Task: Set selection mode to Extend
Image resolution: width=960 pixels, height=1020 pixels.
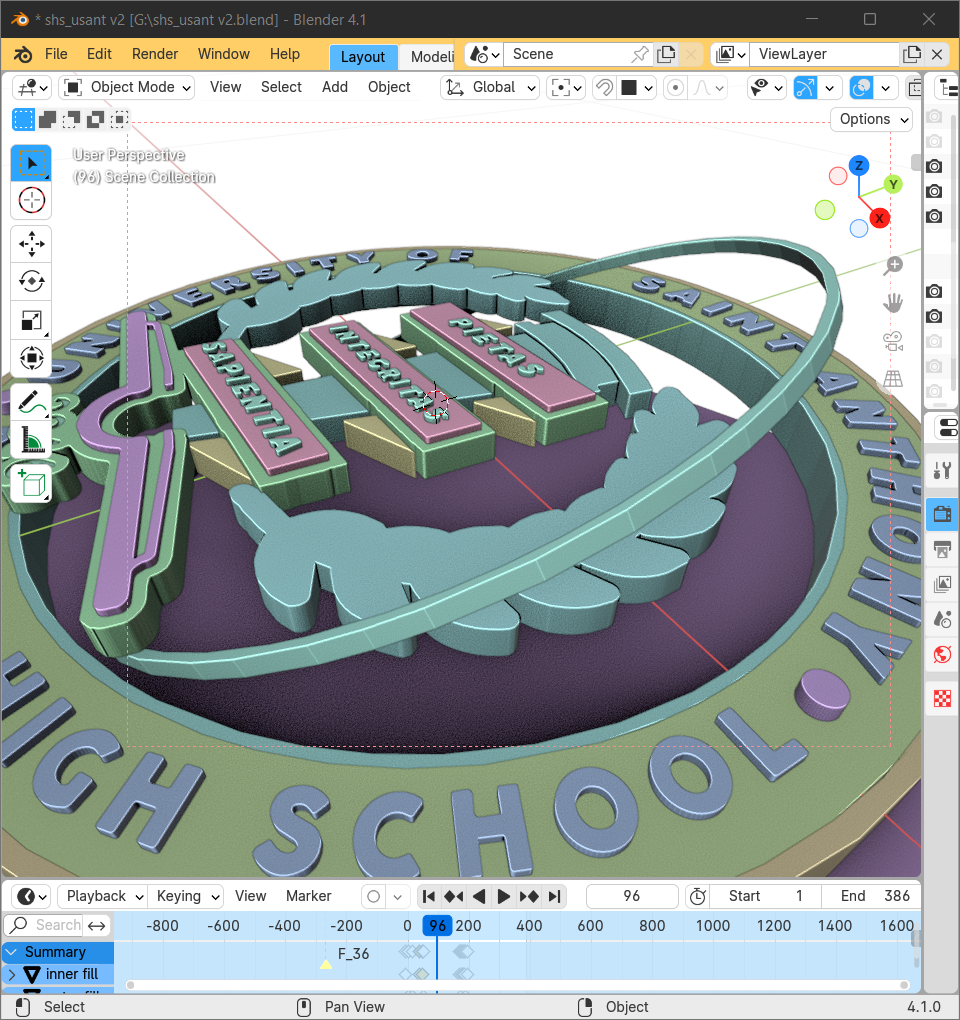Action: click(47, 120)
